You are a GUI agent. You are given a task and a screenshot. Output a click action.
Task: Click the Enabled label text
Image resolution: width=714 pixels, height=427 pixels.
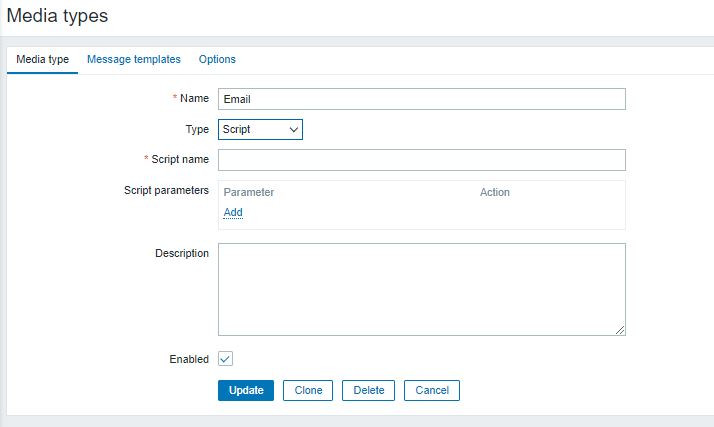tap(189, 359)
